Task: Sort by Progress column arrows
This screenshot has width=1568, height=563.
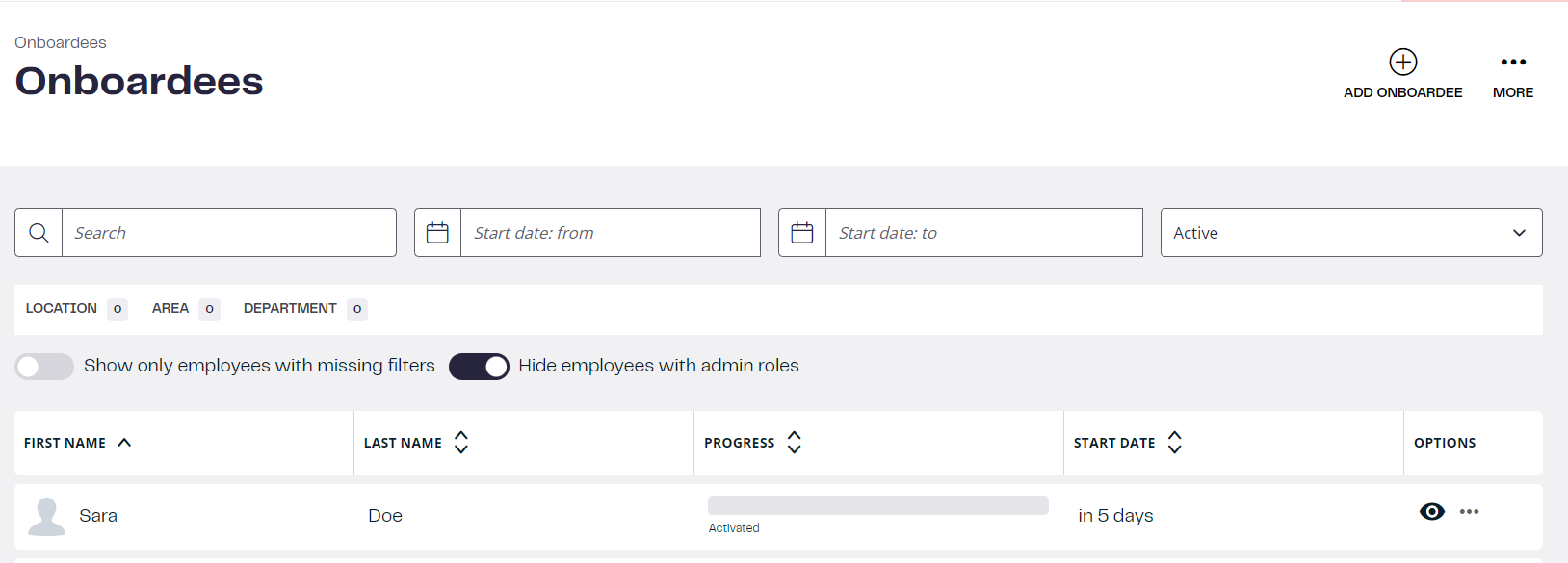Action: (x=795, y=443)
